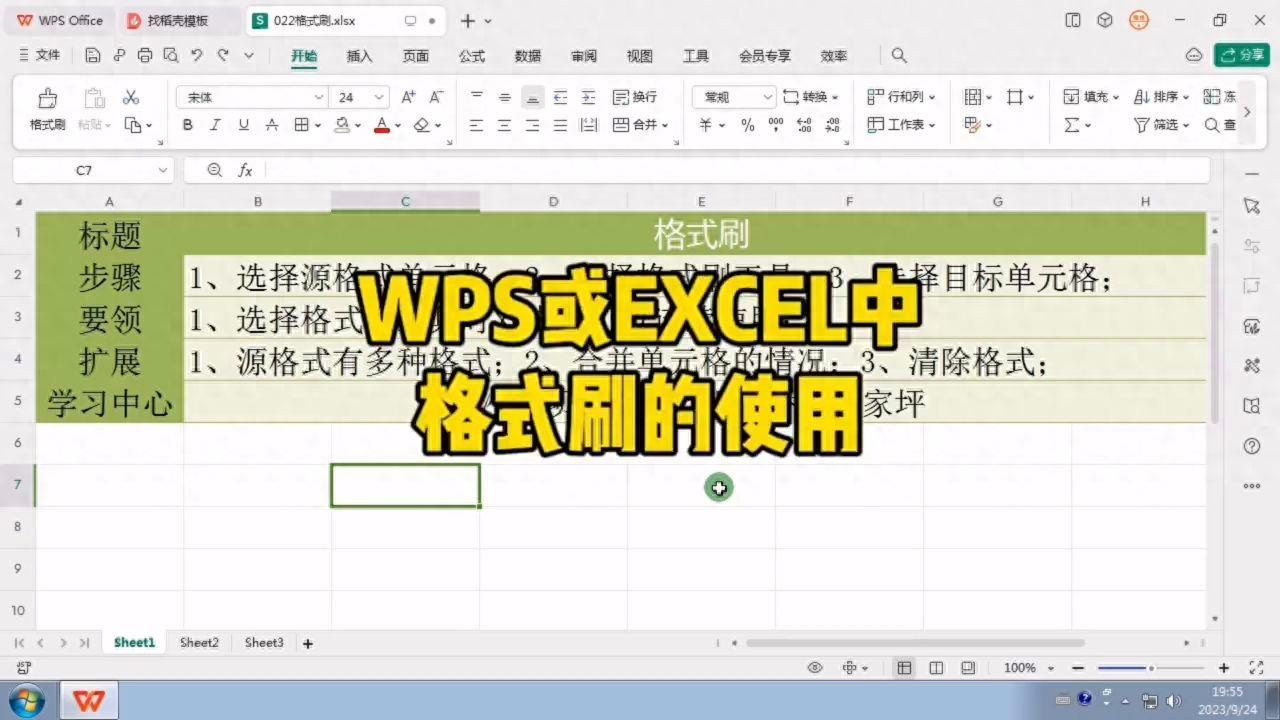Image resolution: width=1280 pixels, height=720 pixels.
Task: Decrease font size with A- icon
Action: point(436,97)
